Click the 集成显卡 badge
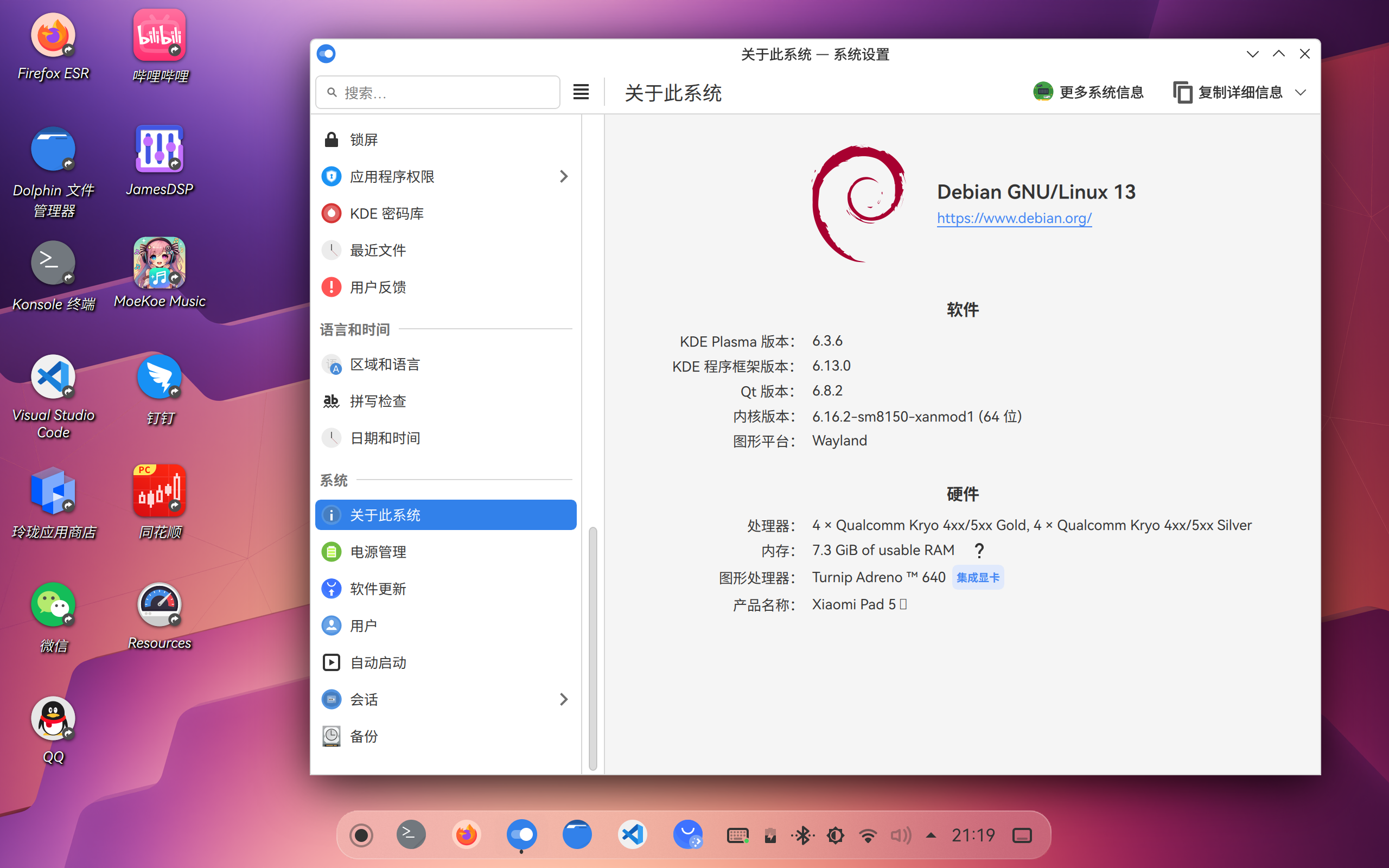 pos(978,578)
